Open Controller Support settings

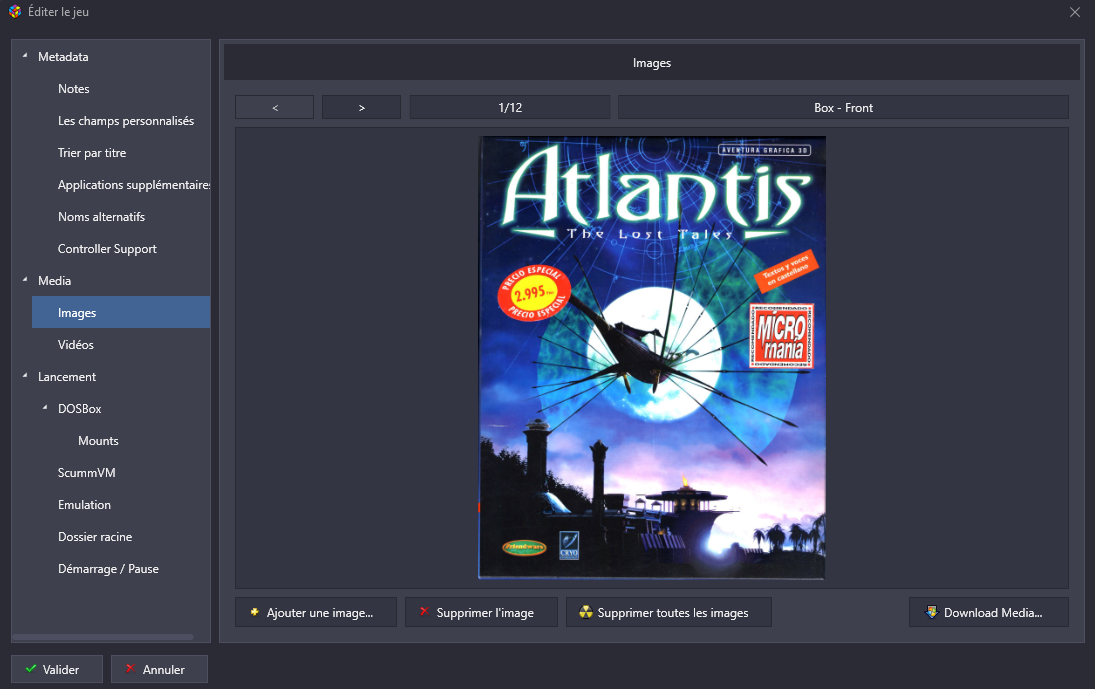click(x=107, y=249)
